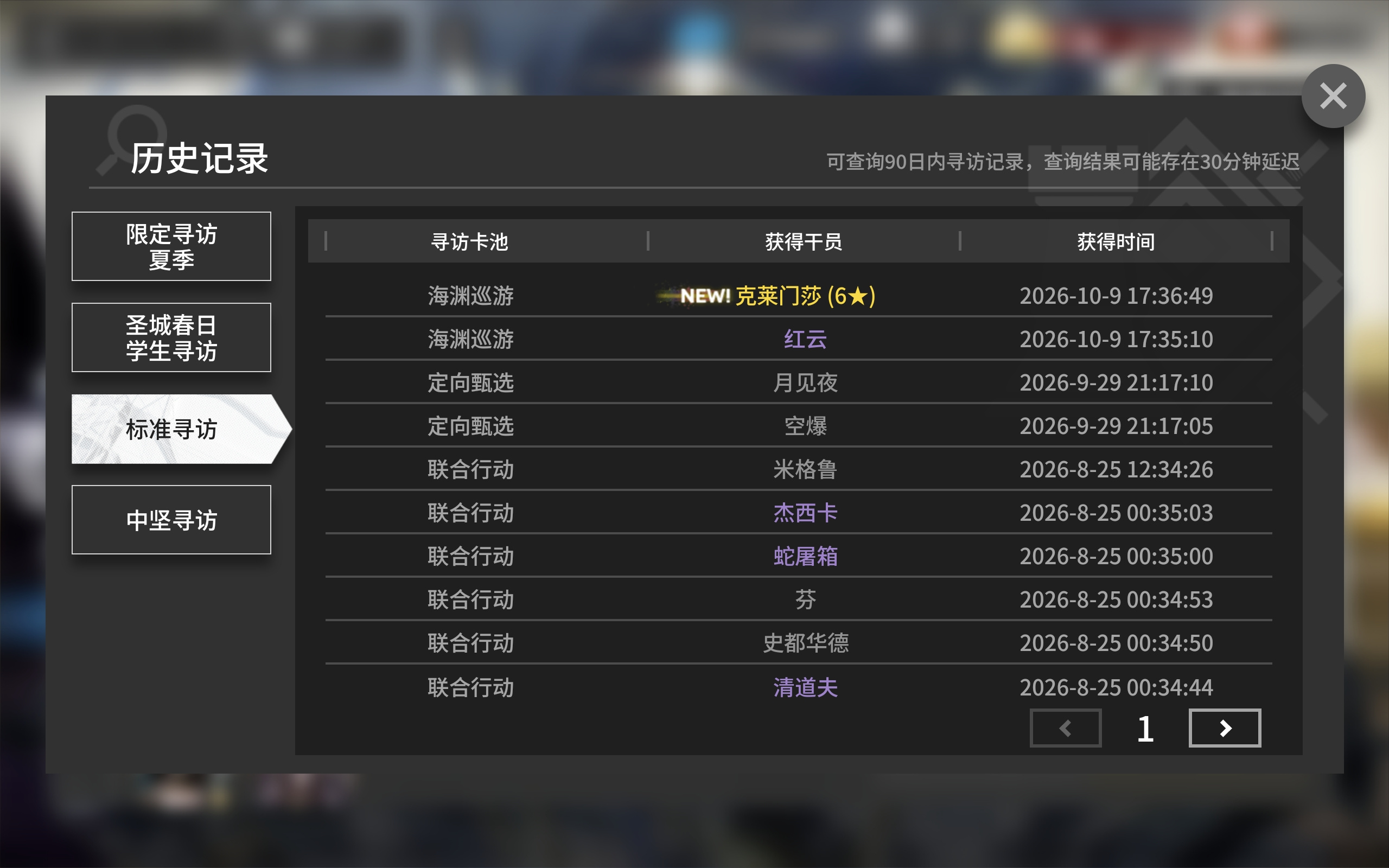Screen dimensions: 1389x868
Task: Click operator name 芬
Action: click(805, 600)
